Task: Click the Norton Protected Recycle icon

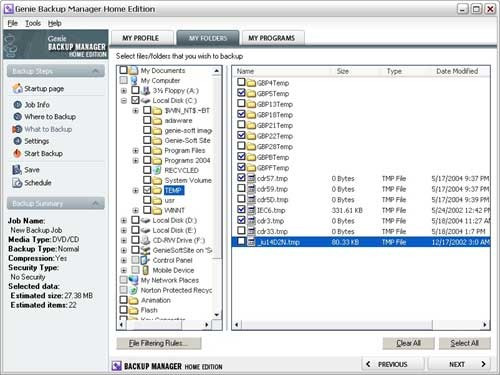Action: [134, 290]
